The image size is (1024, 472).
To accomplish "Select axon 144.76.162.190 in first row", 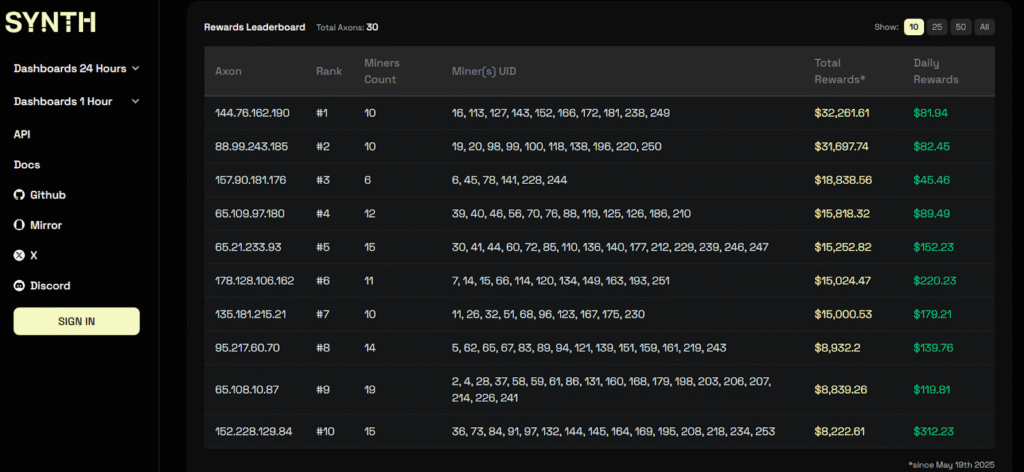I will click(252, 113).
